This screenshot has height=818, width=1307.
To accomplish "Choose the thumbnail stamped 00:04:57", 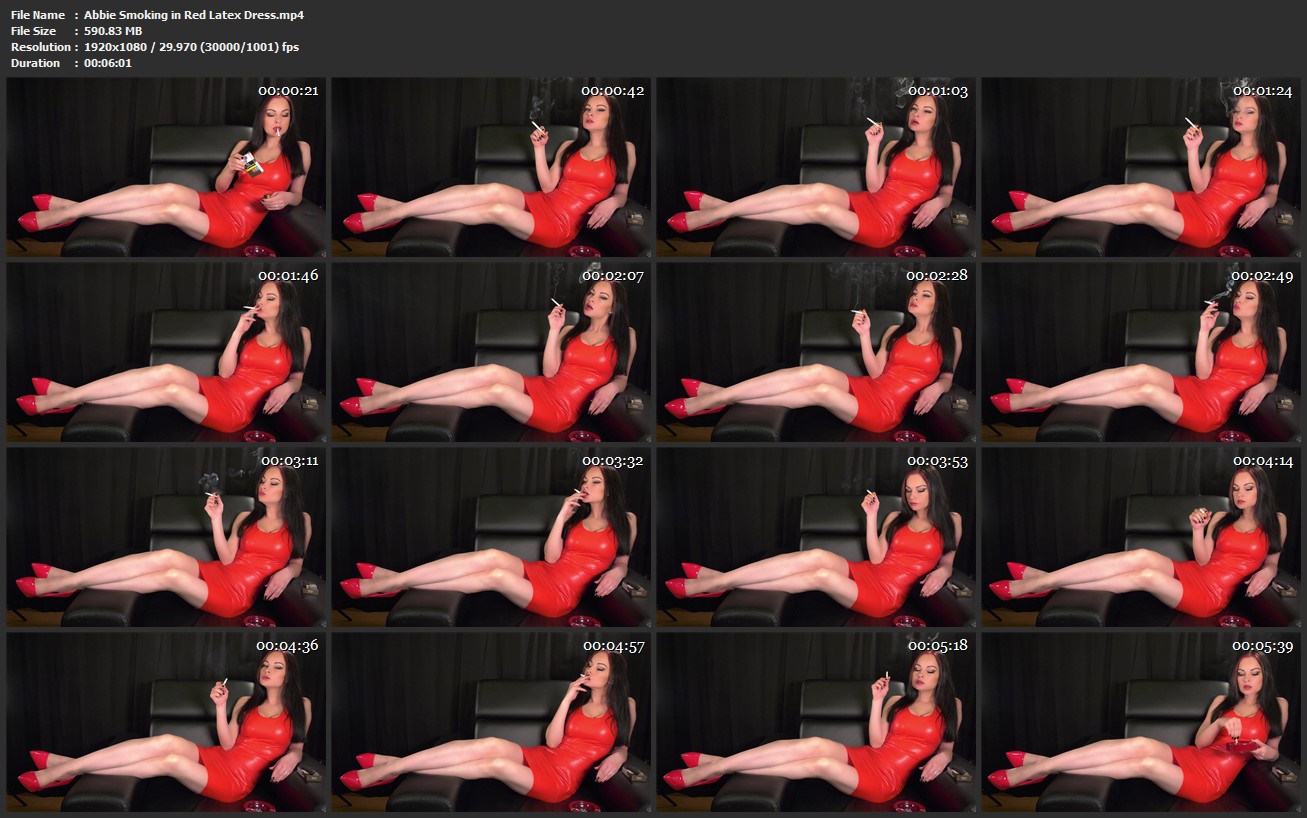I will pos(491,722).
